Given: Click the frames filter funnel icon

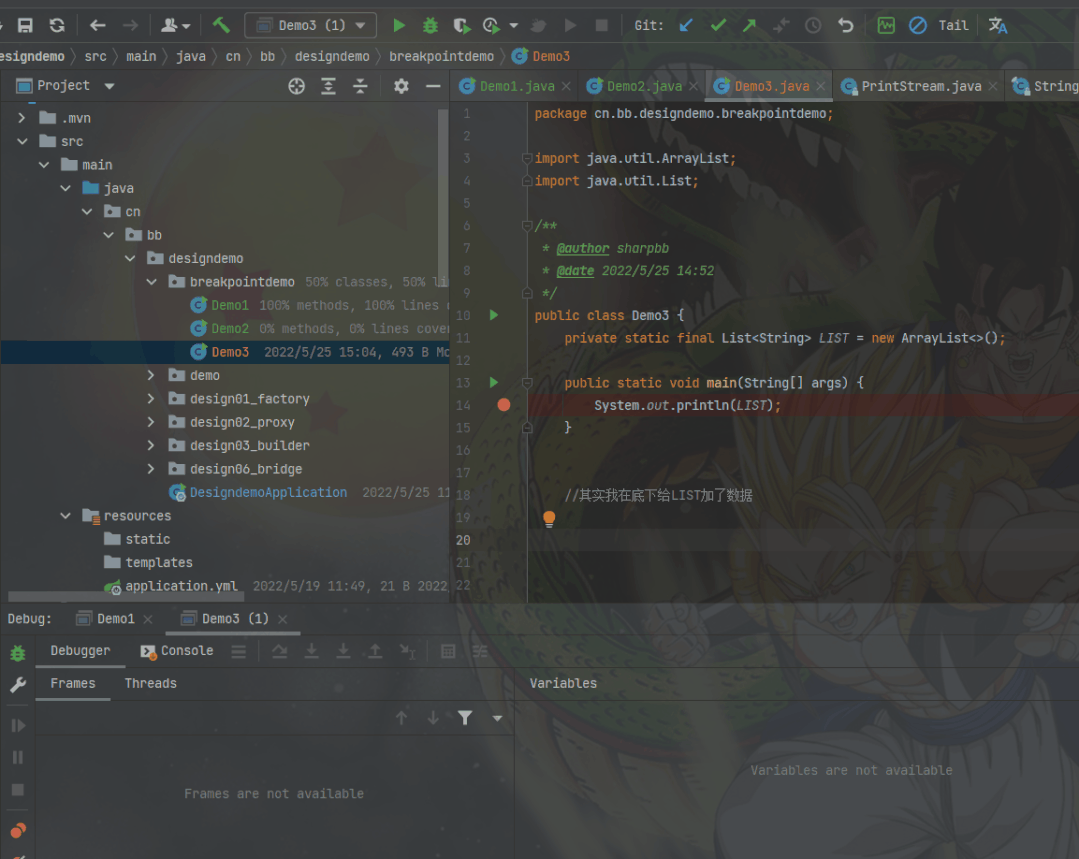Looking at the screenshot, I should (465, 718).
